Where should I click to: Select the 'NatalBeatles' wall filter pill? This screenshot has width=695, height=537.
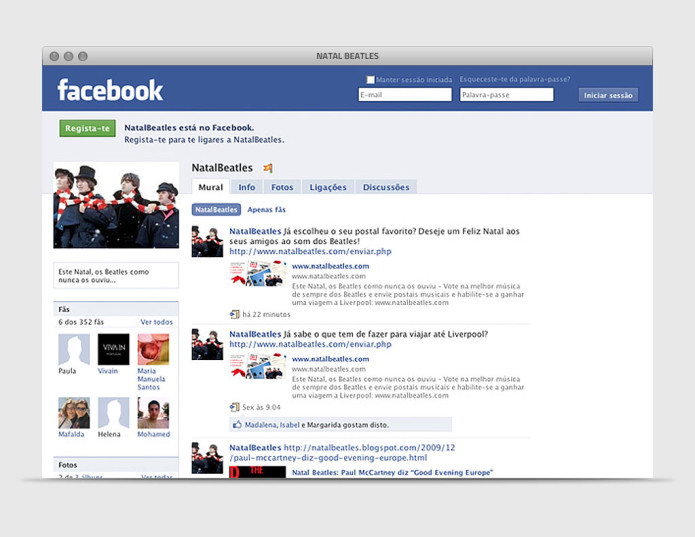click(216, 210)
